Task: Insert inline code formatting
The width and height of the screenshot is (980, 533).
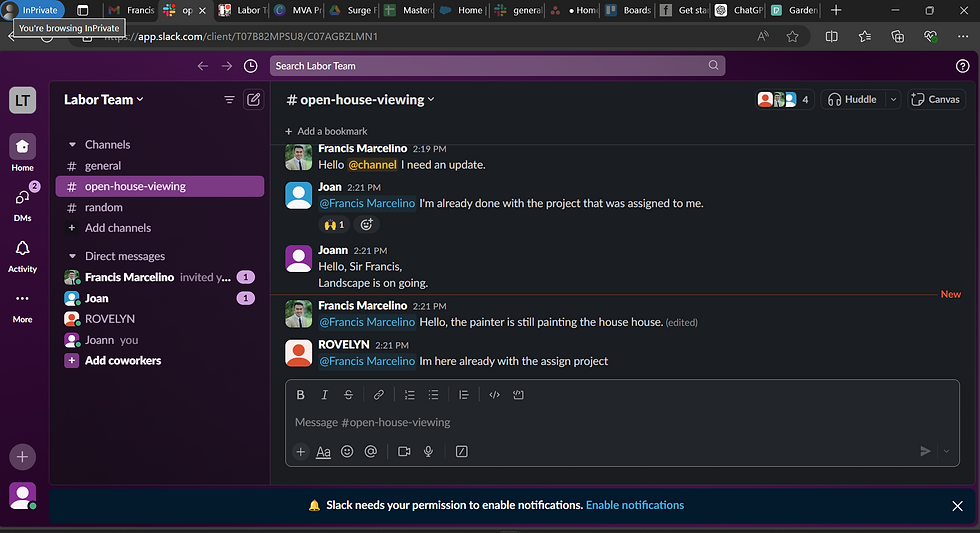Action: click(494, 395)
